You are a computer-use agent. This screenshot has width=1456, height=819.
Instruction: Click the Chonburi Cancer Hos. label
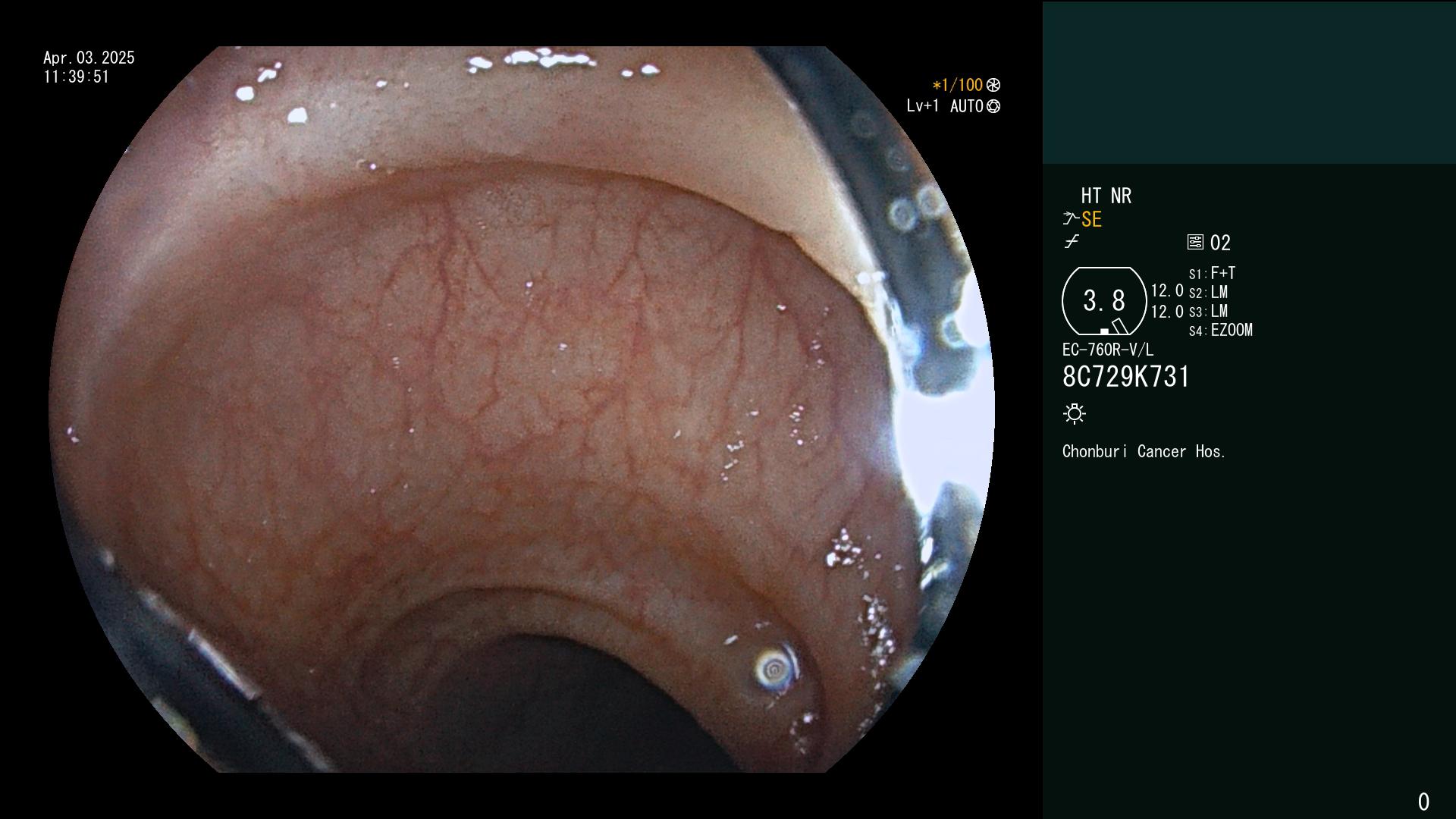click(1144, 451)
